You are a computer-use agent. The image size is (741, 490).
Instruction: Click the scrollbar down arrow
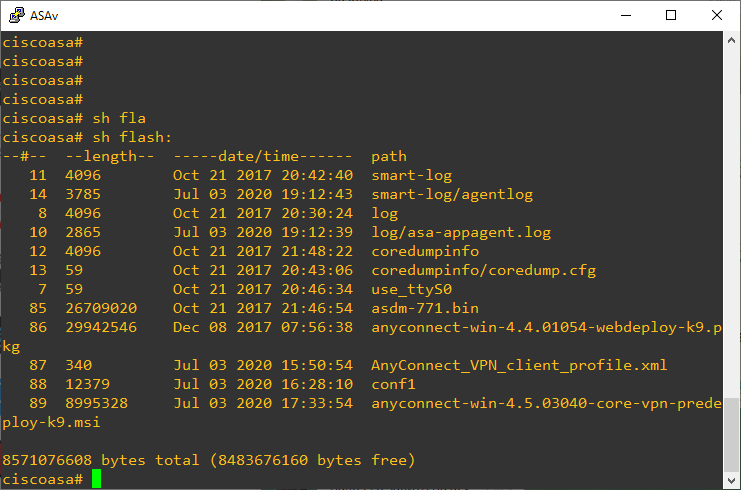coord(732,481)
